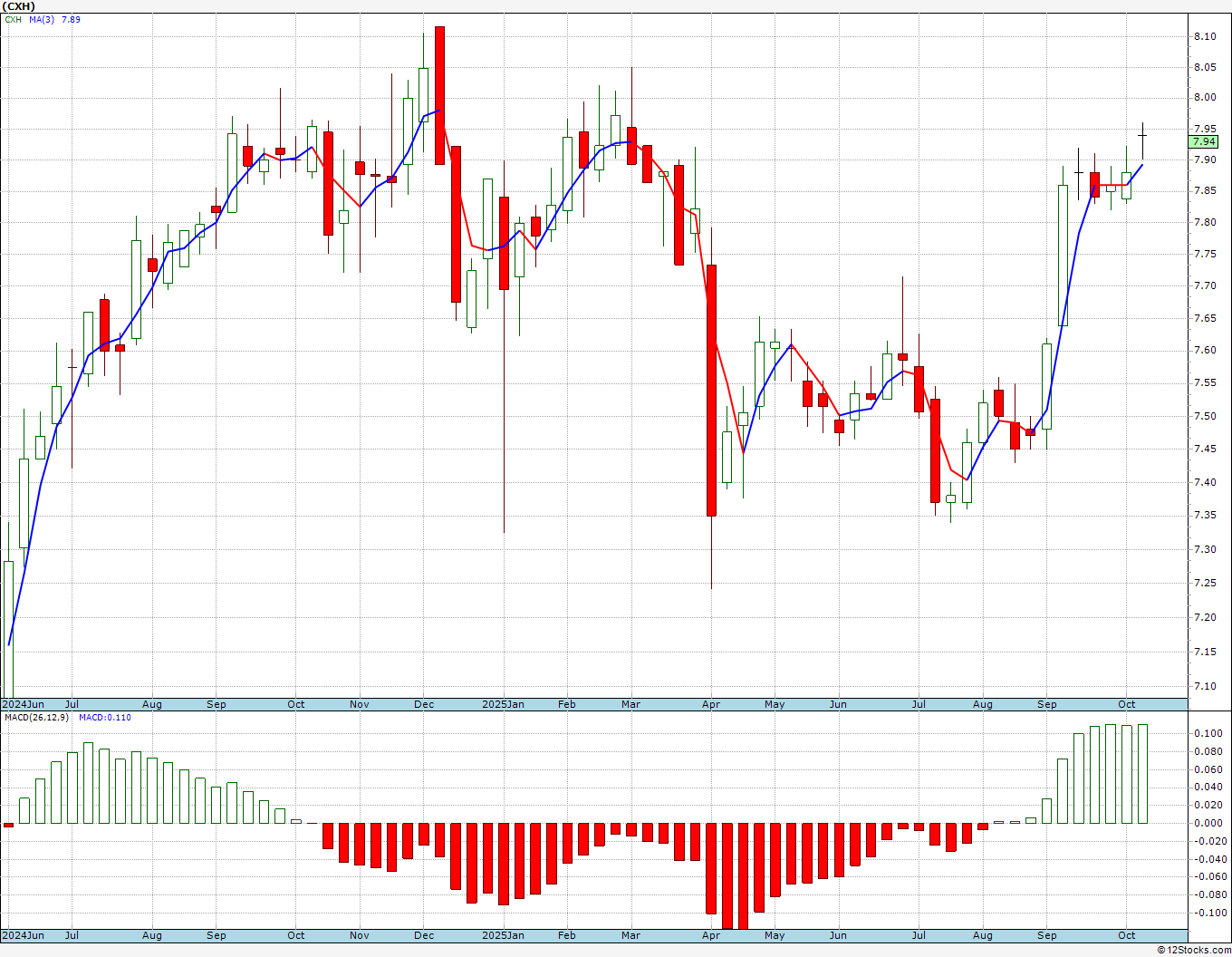
Task: Click the (CXH) chart title
Action: click(19, 6)
